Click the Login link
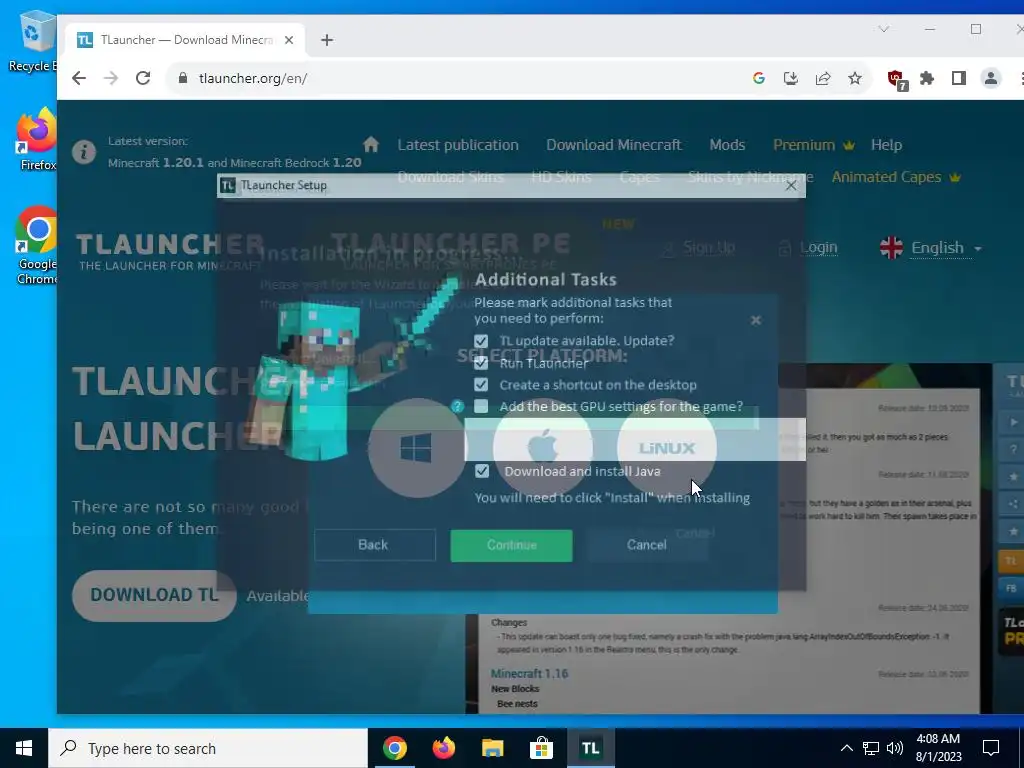1024x768 pixels. (818, 248)
